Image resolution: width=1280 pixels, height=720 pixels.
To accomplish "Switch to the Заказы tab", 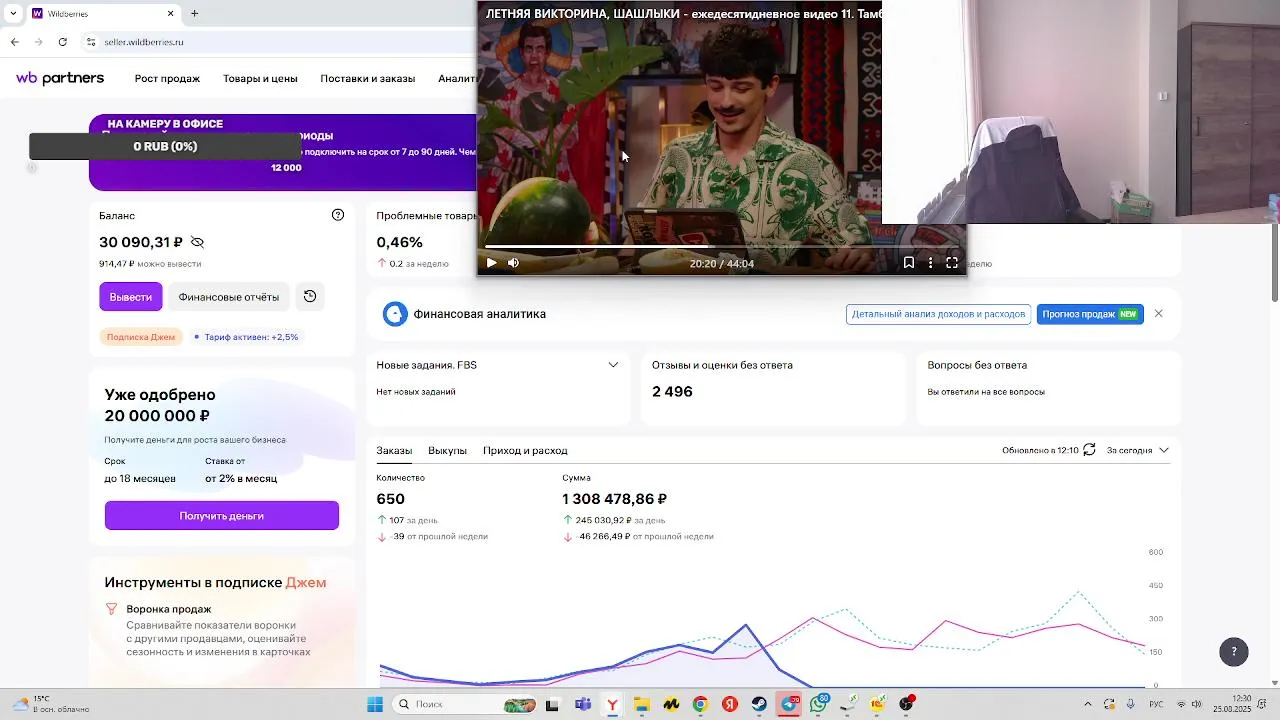I will pos(394,451).
